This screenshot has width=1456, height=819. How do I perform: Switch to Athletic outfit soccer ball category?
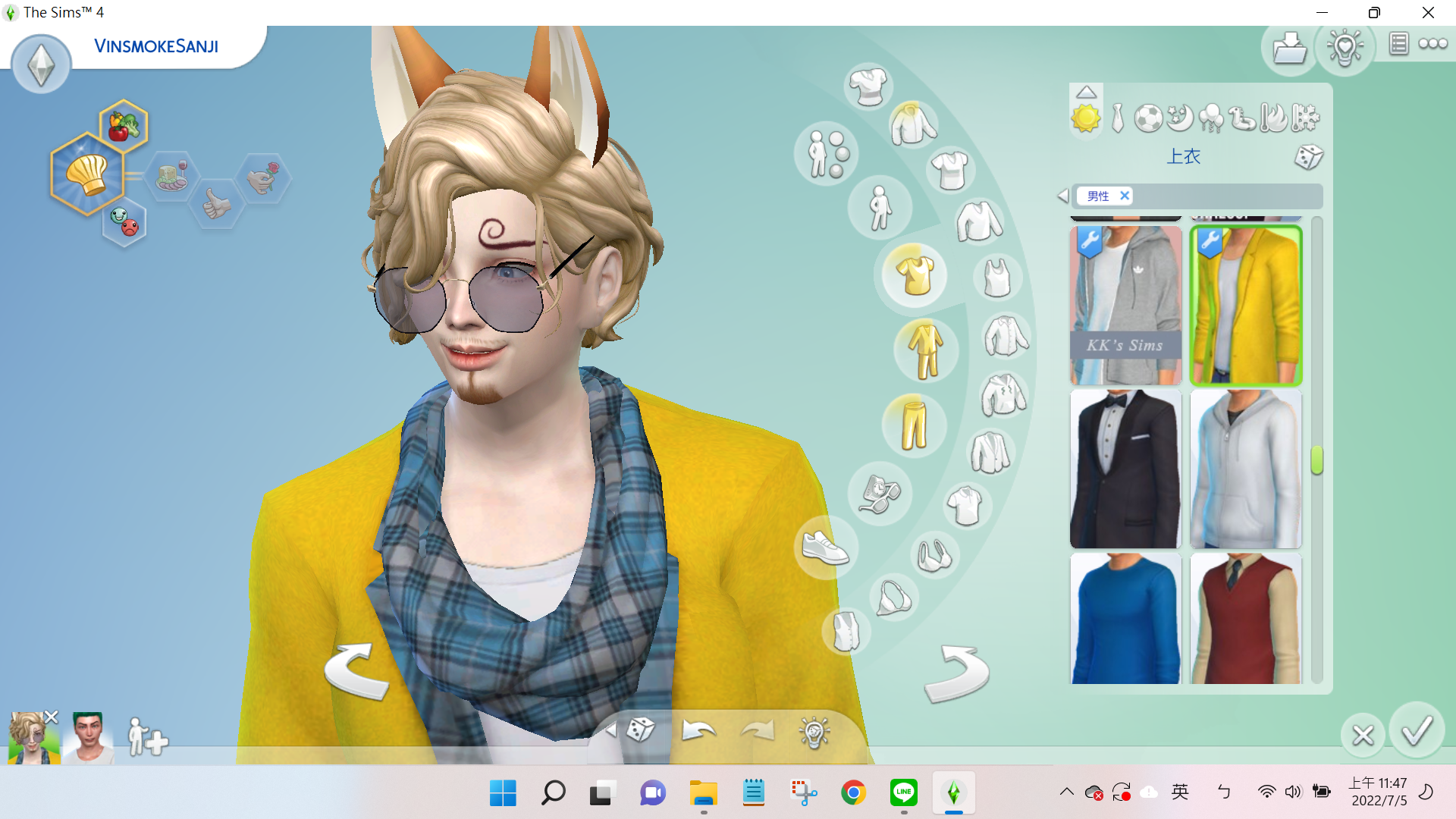pos(1148,118)
